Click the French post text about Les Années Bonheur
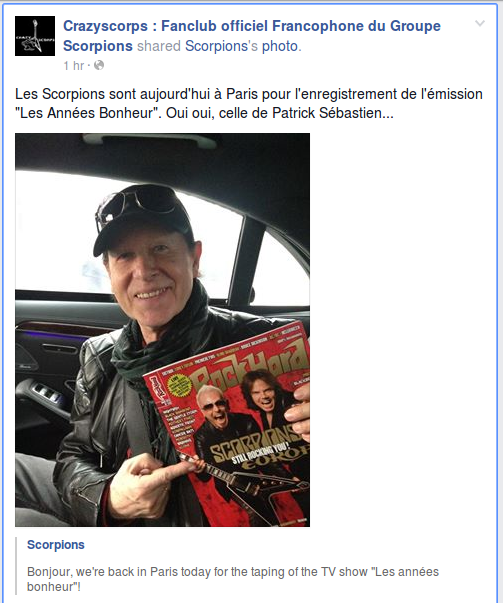The image size is (503, 603). [249, 103]
